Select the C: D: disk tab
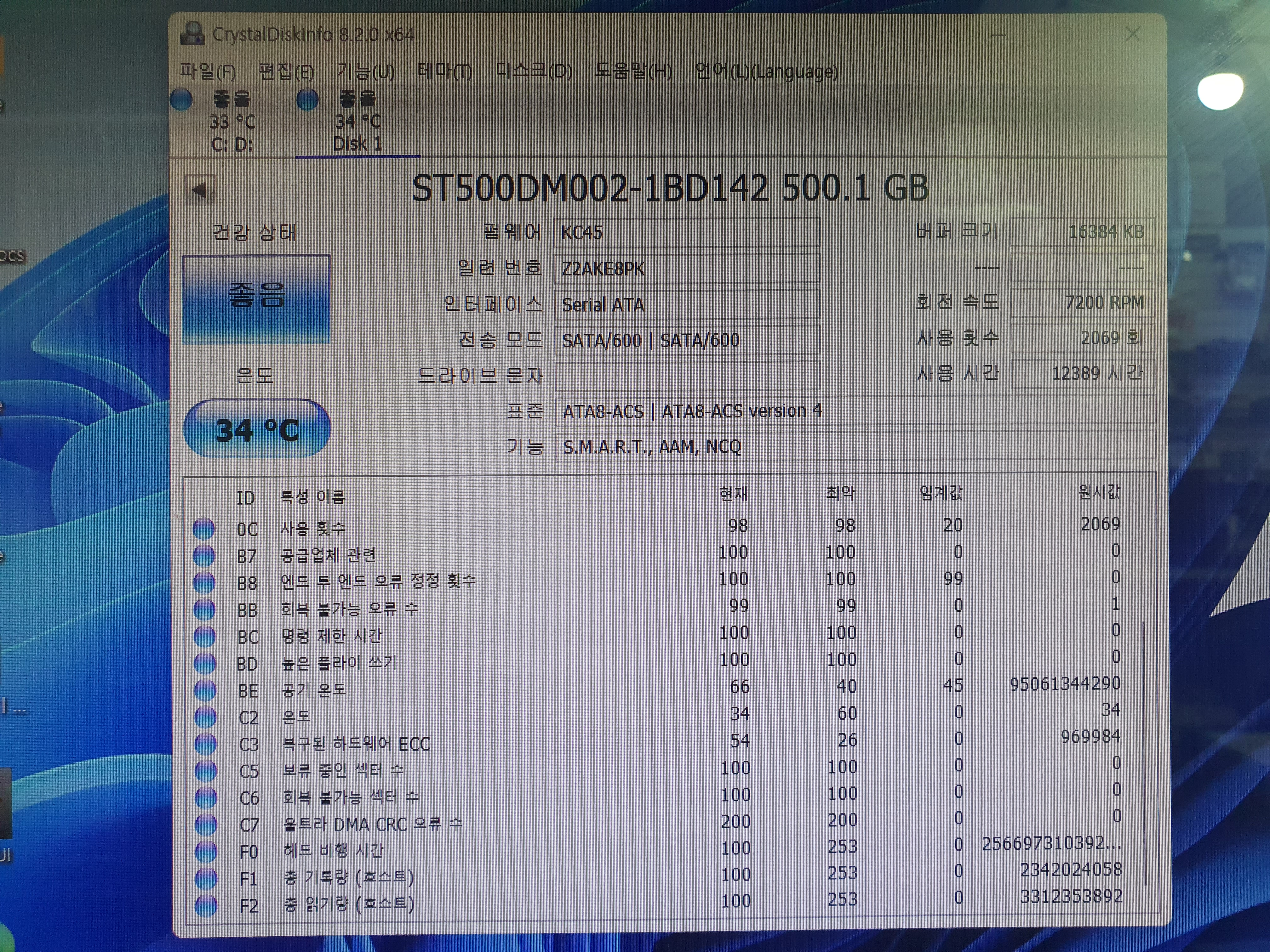 click(x=232, y=122)
